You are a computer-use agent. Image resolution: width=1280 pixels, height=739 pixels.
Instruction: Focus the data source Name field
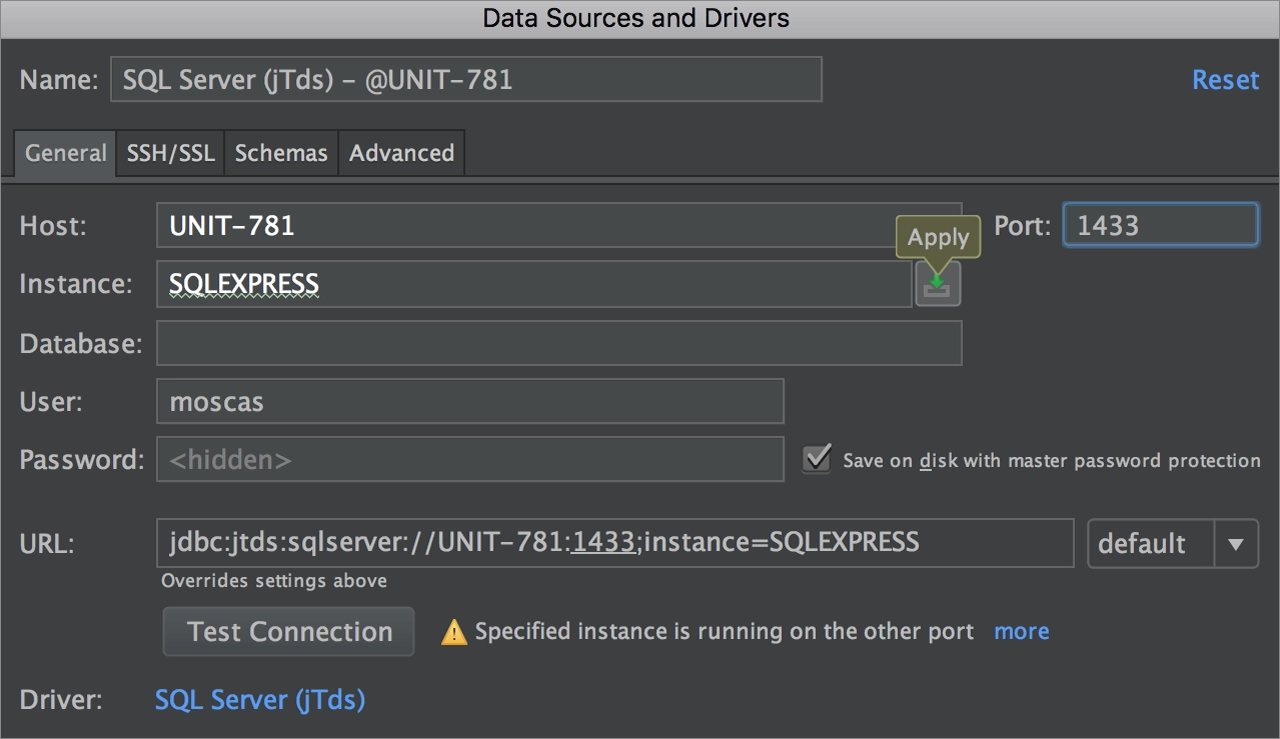pos(466,80)
